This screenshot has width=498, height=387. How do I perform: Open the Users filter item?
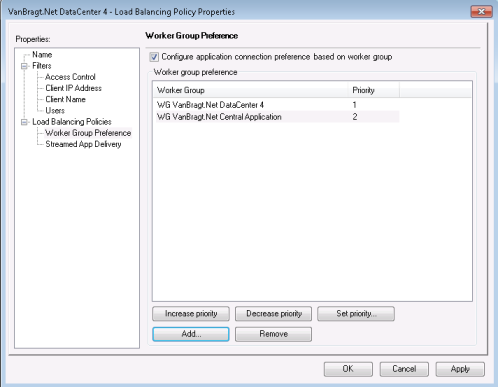tap(55, 111)
